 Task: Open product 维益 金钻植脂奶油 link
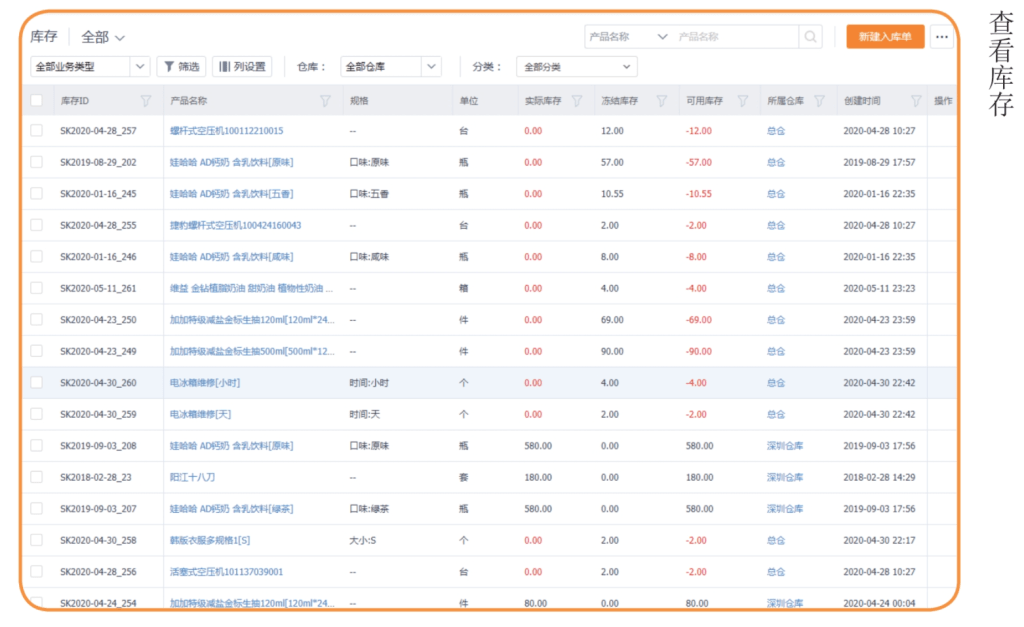point(251,288)
